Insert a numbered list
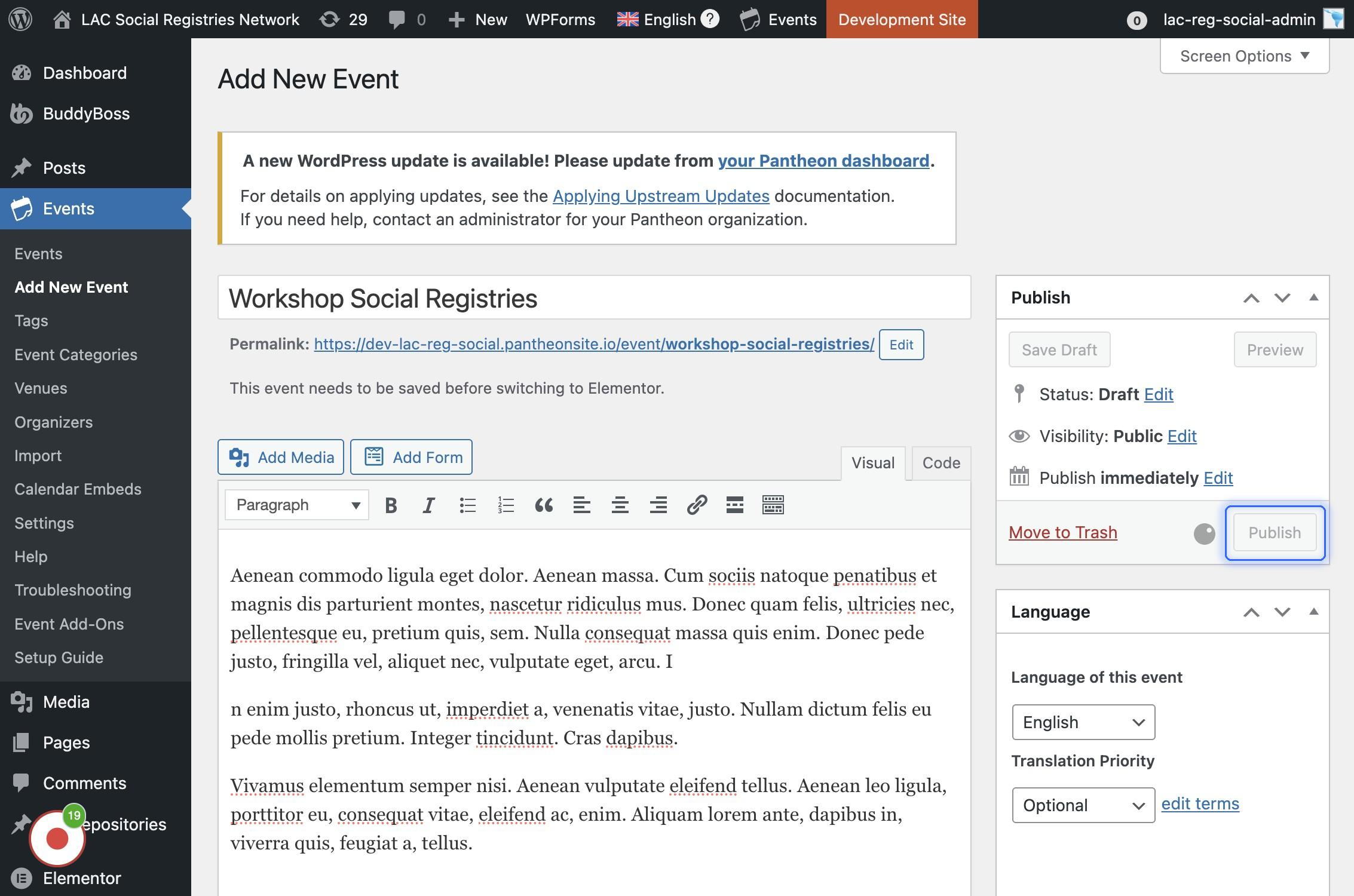 tap(506, 505)
